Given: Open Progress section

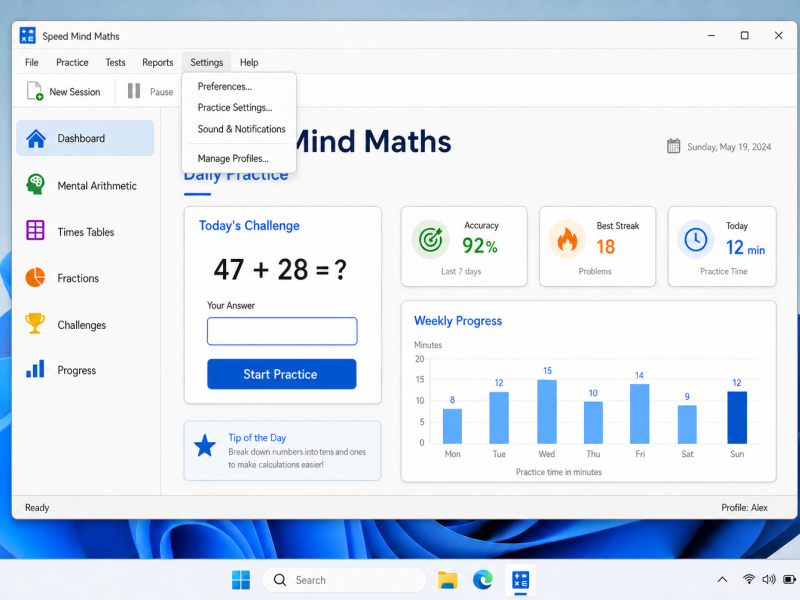Looking at the screenshot, I should tap(85, 370).
